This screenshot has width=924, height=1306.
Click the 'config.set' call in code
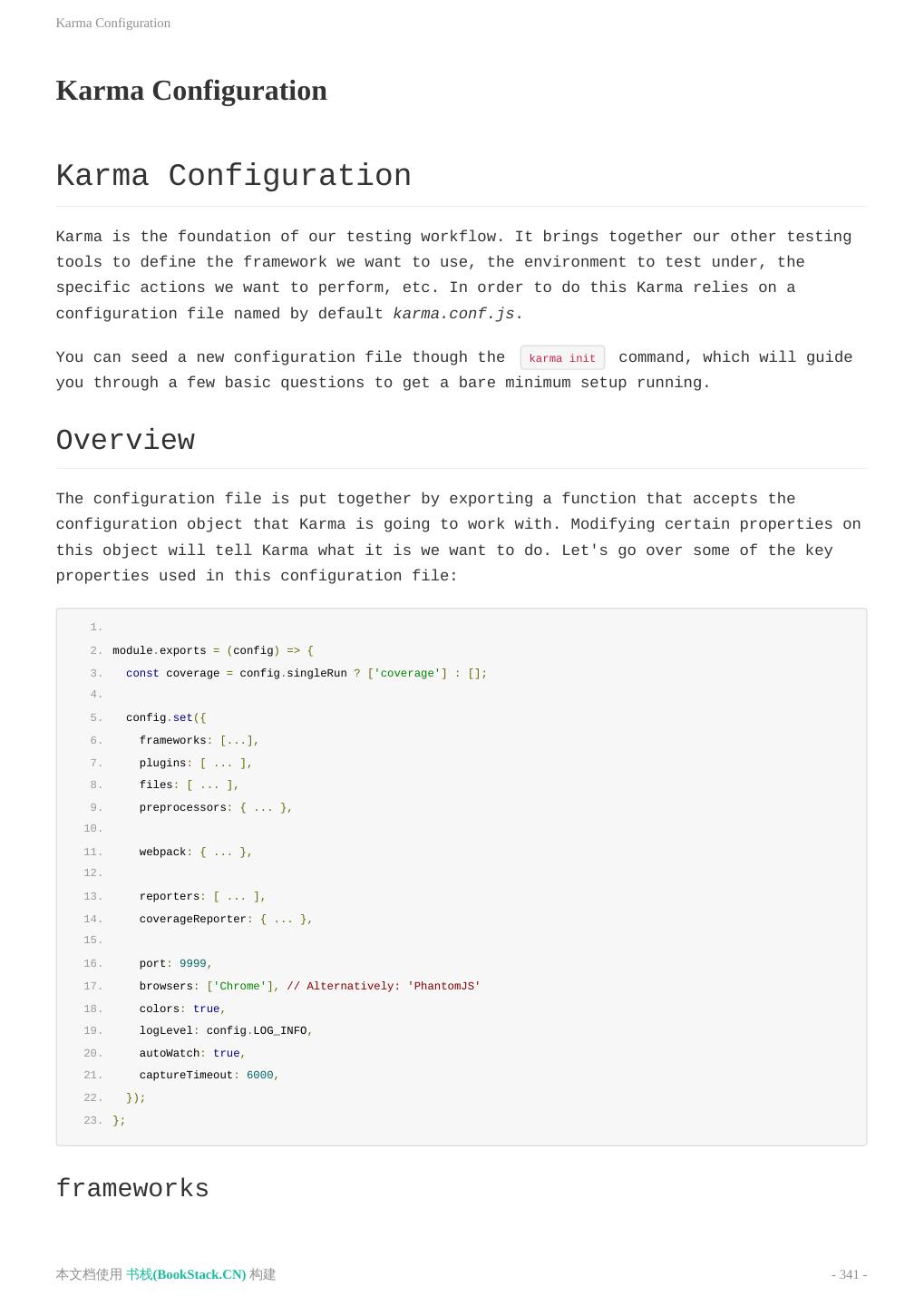pyautogui.click(x=166, y=717)
